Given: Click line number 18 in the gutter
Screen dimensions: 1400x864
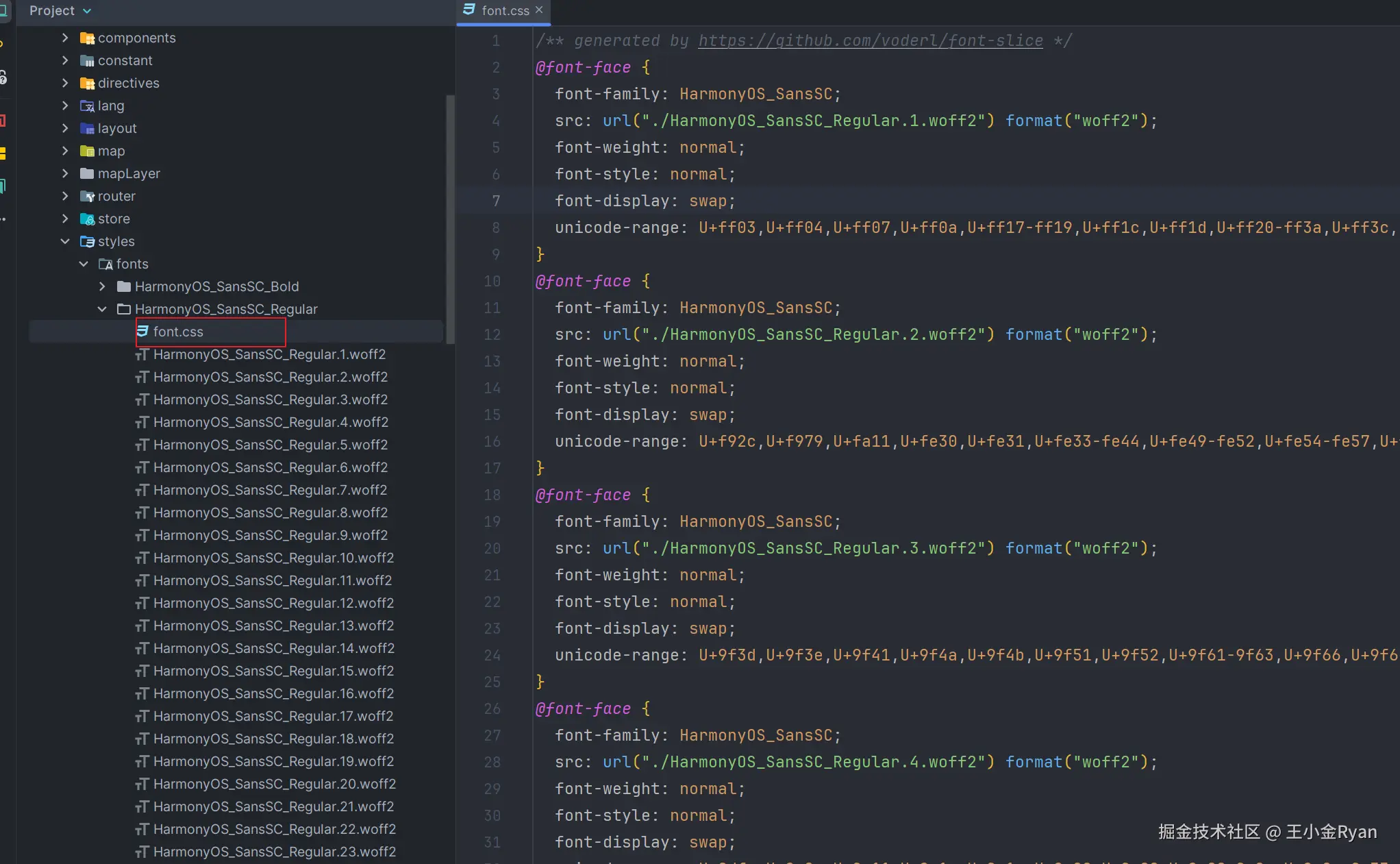Looking at the screenshot, I should [x=492, y=495].
